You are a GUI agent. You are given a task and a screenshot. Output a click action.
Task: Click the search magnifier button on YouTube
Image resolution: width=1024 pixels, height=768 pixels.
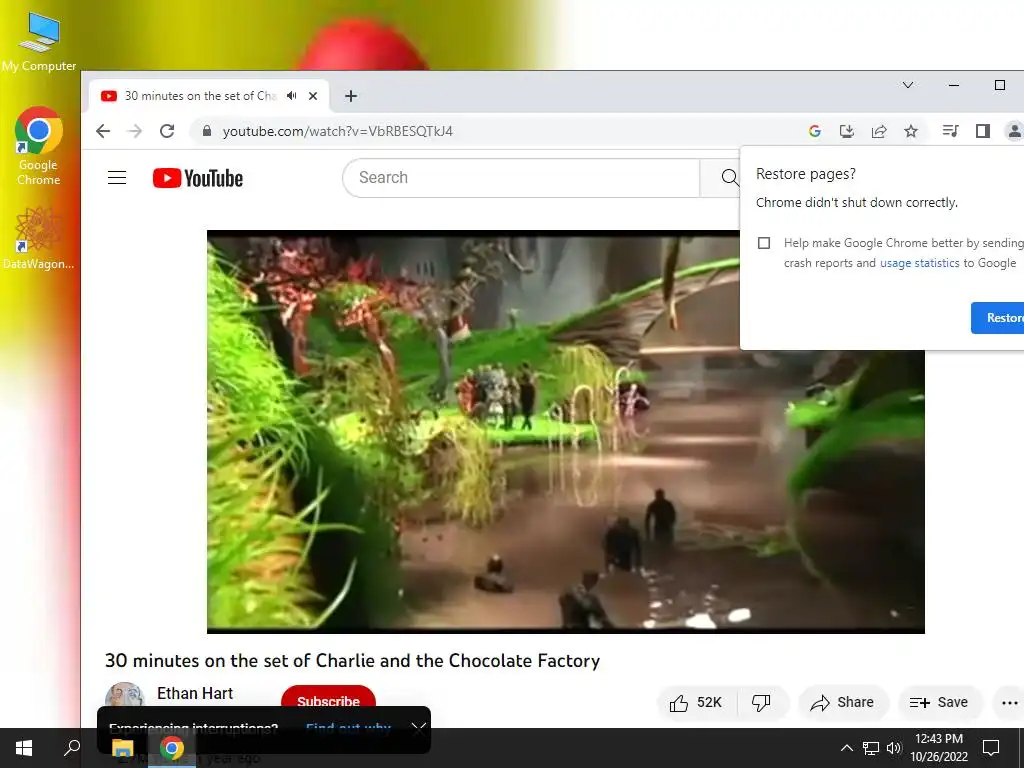click(x=729, y=178)
